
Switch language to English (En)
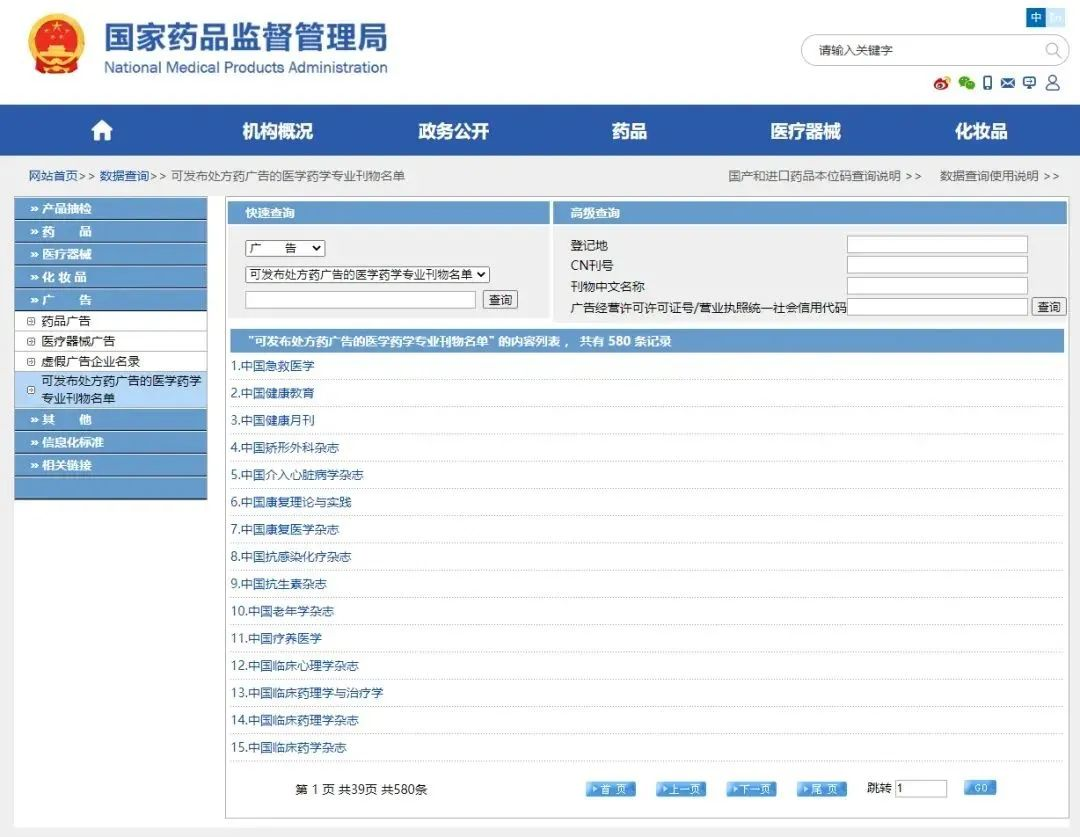coord(1055,17)
